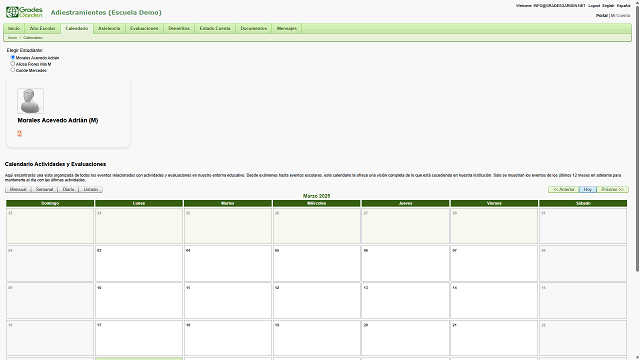Click the Grades Garden logo
The height and width of the screenshot is (360, 640).
[x=24, y=12]
